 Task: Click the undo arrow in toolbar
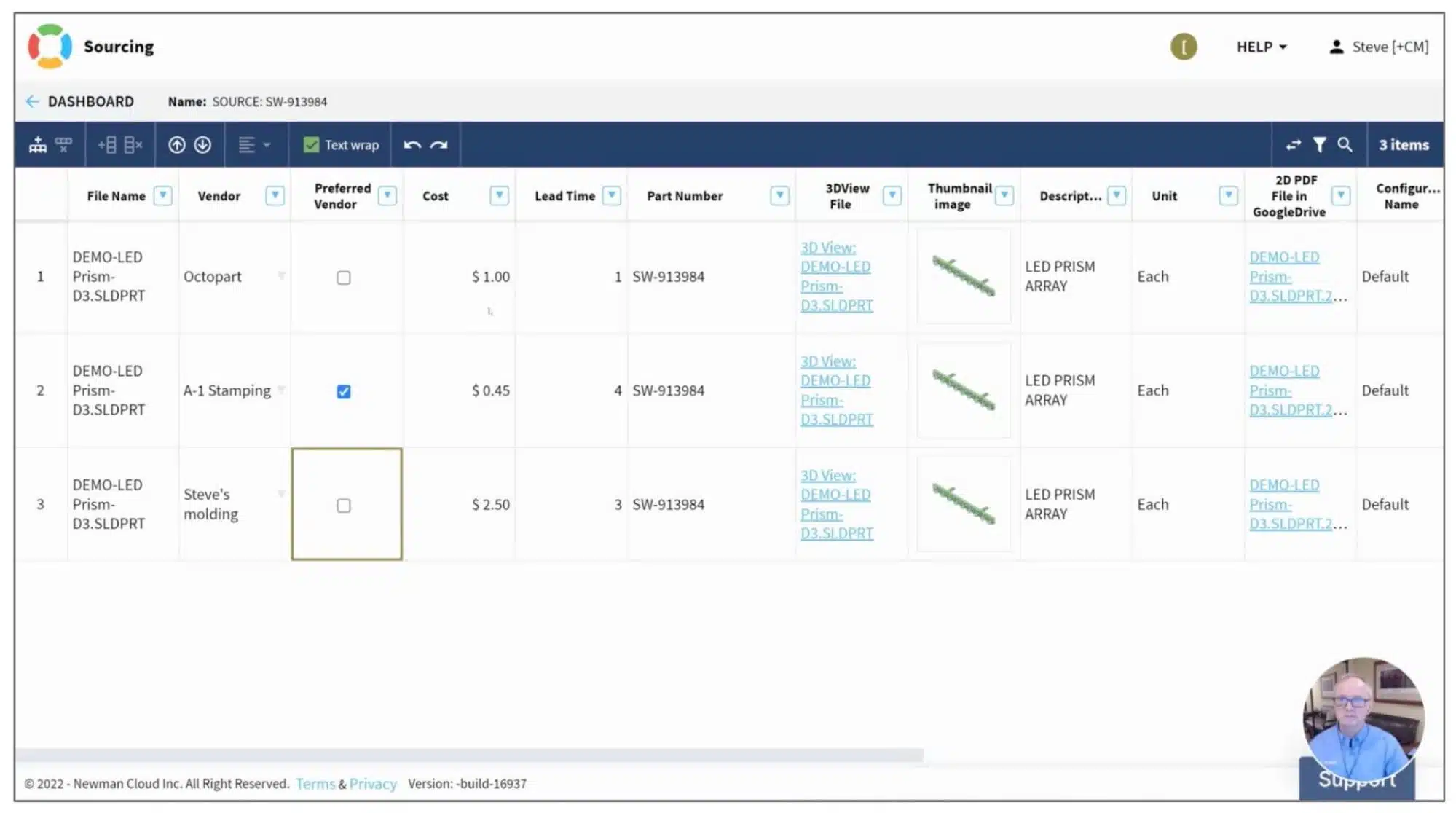(x=412, y=145)
